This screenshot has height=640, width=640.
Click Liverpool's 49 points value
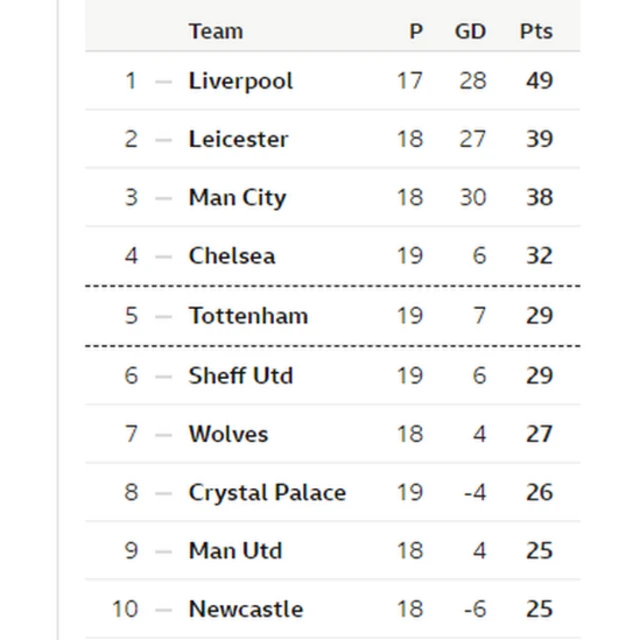click(539, 81)
